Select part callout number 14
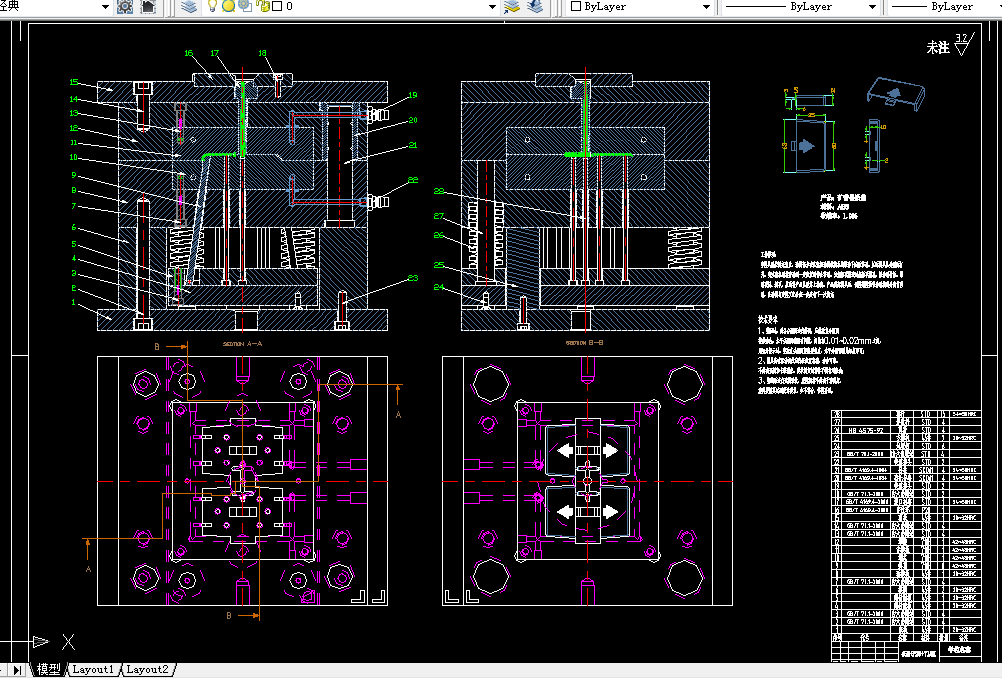The image size is (1002, 678). coord(74,99)
